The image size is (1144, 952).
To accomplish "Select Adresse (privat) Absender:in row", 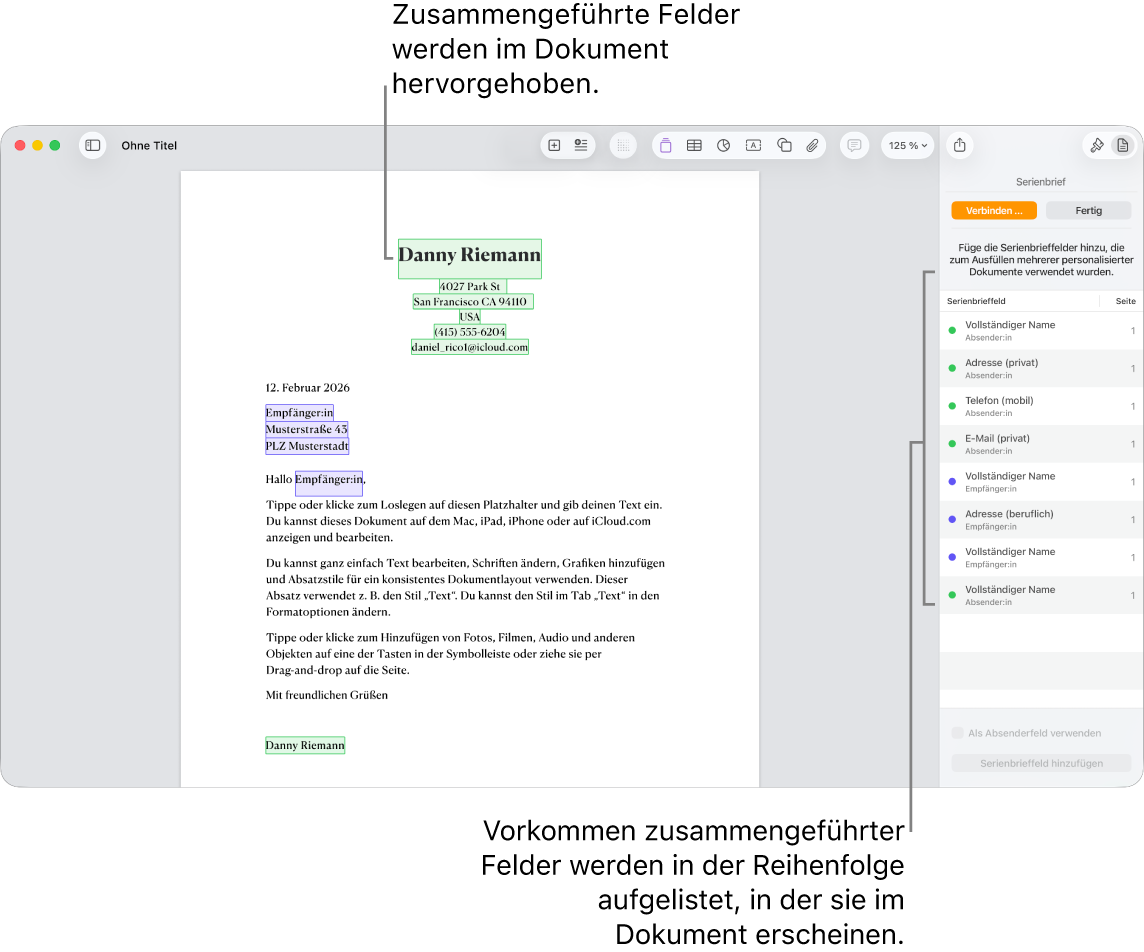I will click(1041, 368).
